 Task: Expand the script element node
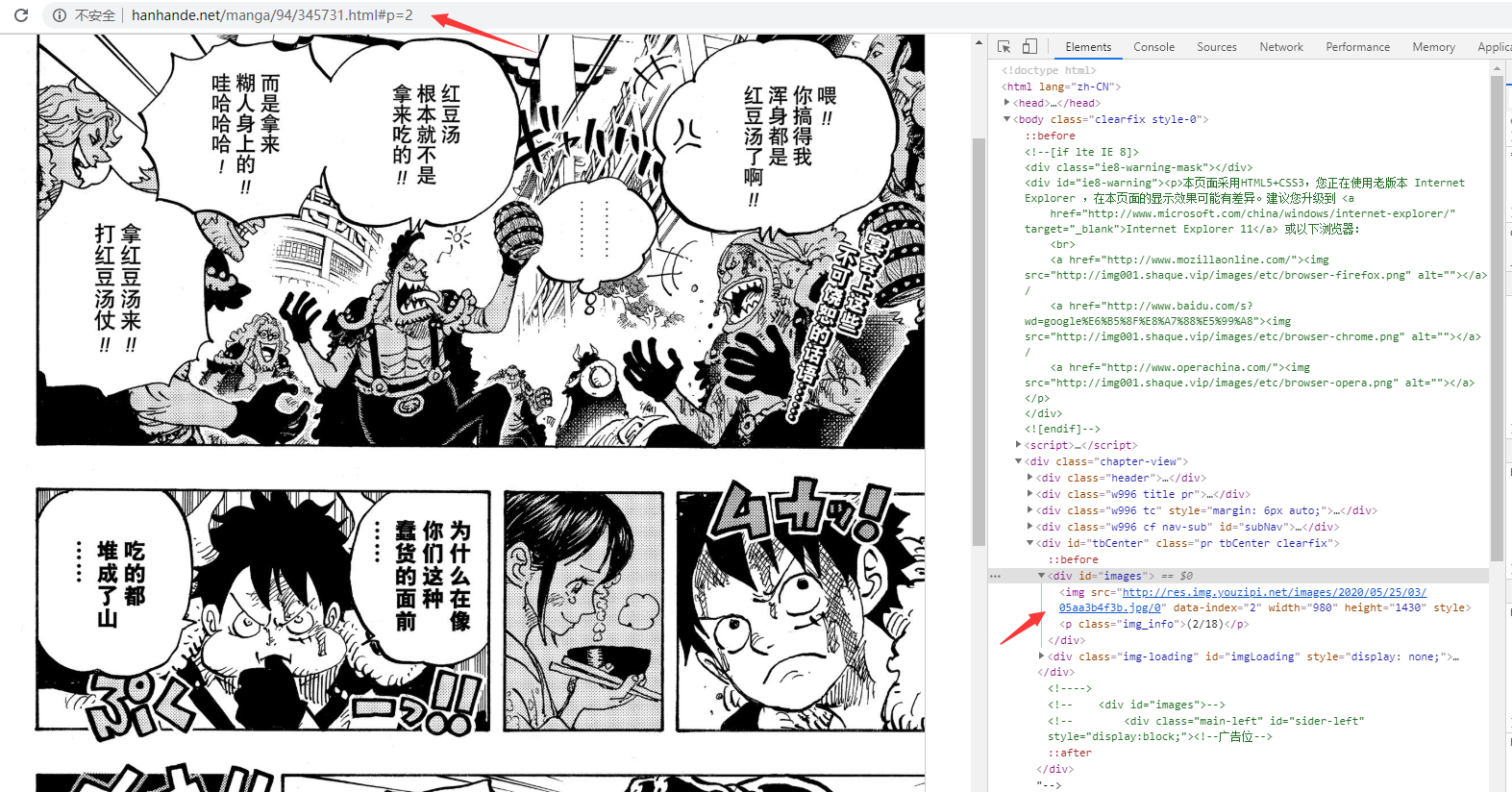tap(1019, 445)
